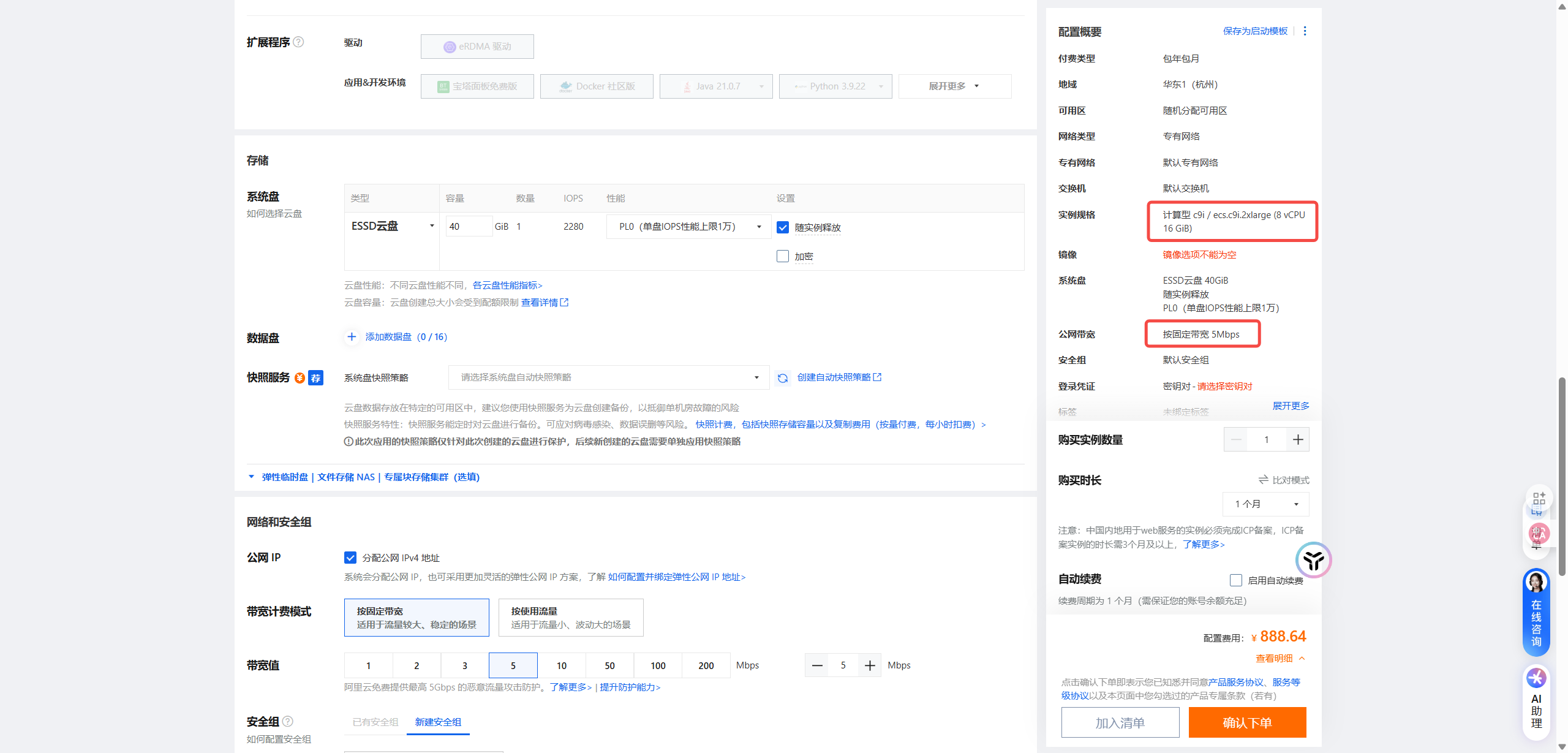Click the 安全组 help question icon
Screen dimensions: 1568x753
(288, 722)
